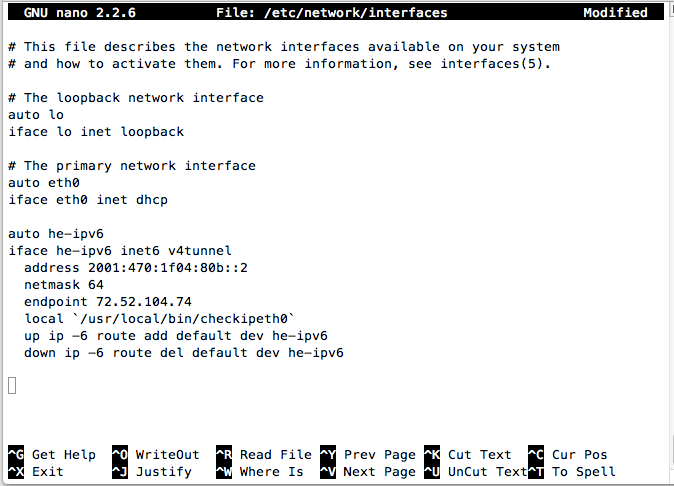The height and width of the screenshot is (486, 674).
Task: Click the address 2001:470:1f04:80b::2 line
Action: click(136, 267)
